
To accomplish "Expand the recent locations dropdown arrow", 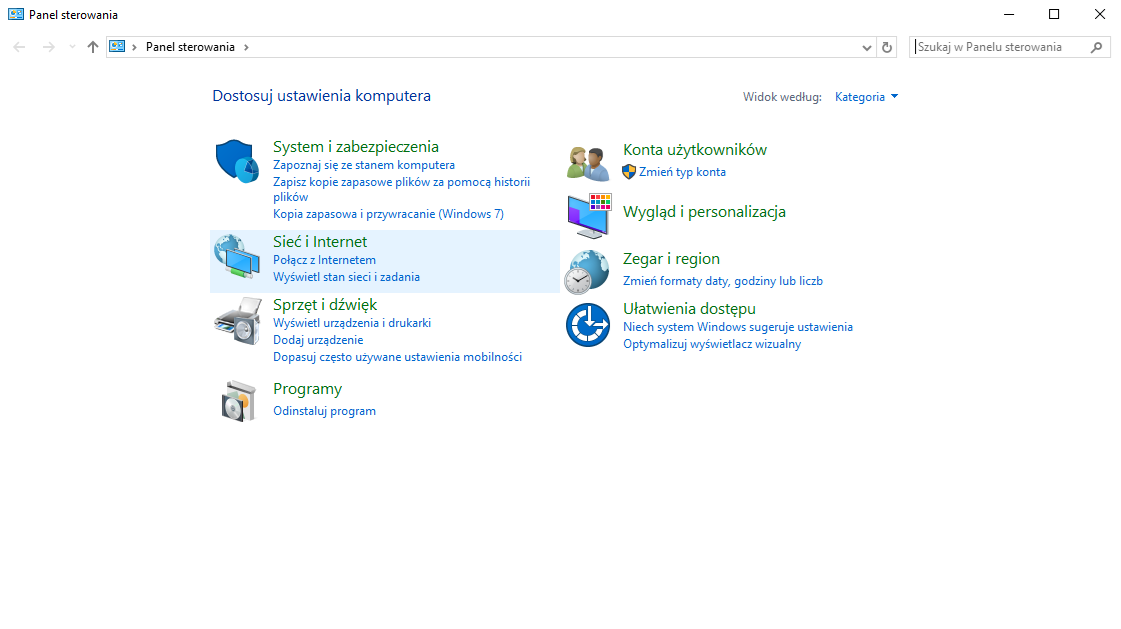I will point(71,47).
